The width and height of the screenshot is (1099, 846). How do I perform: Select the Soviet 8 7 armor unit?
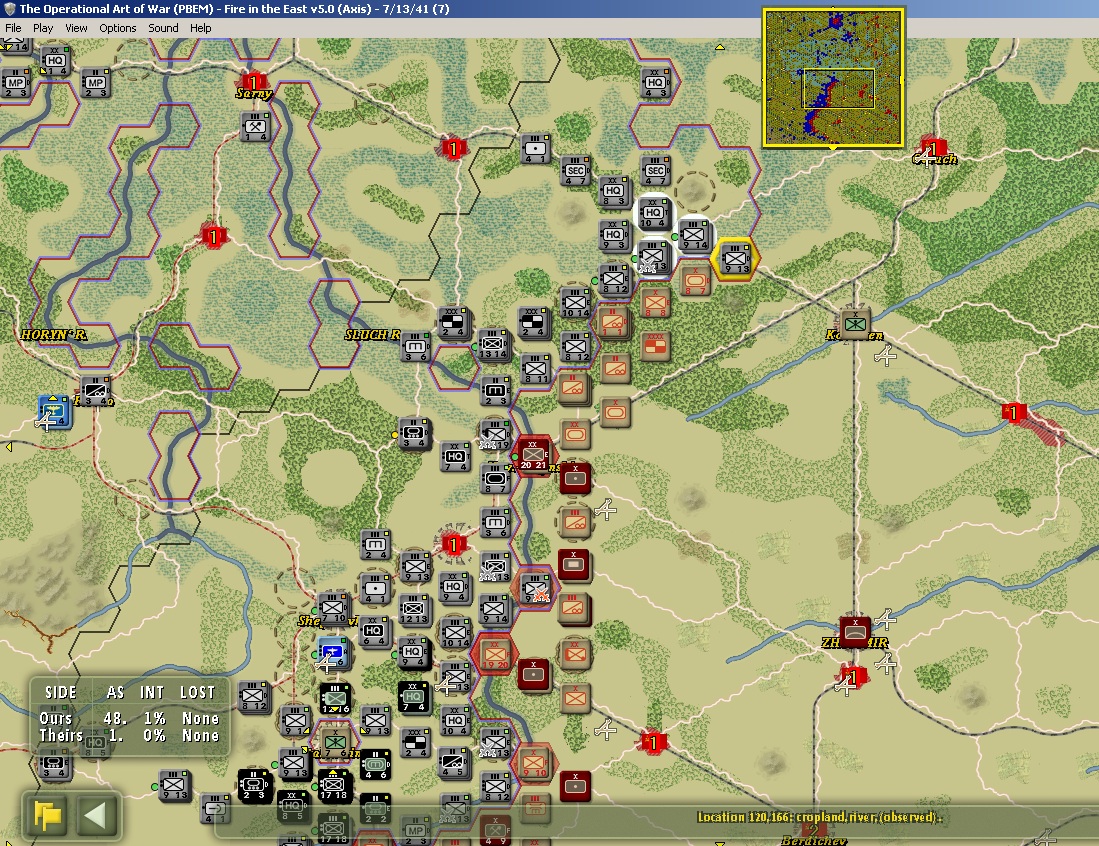695,280
